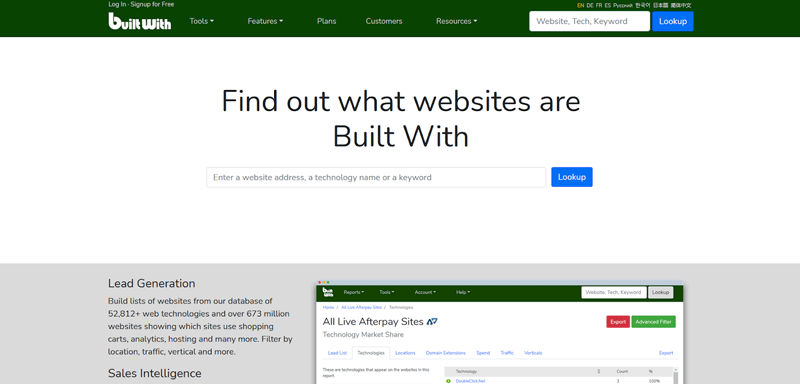Click the 'Find out what websites are Built With' headline
This screenshot has height=384, width=800.
401,118
